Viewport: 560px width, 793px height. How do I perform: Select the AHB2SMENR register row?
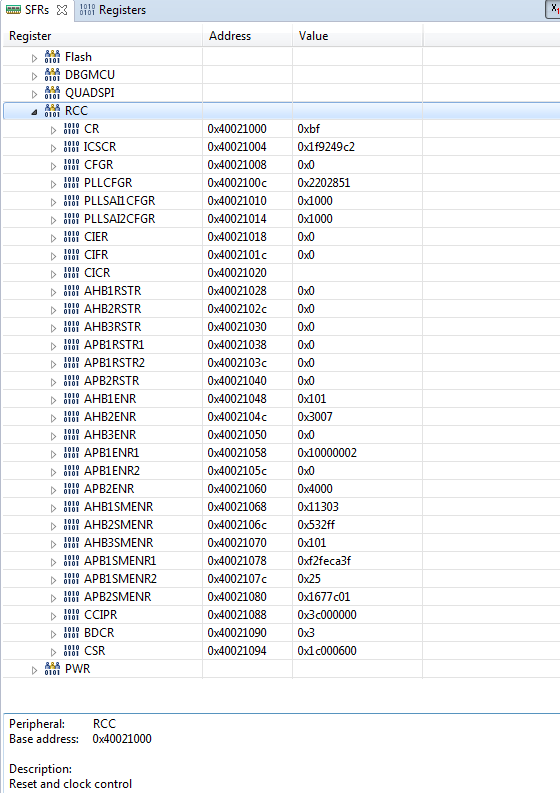pyautogui.click(x=281, y=525)
